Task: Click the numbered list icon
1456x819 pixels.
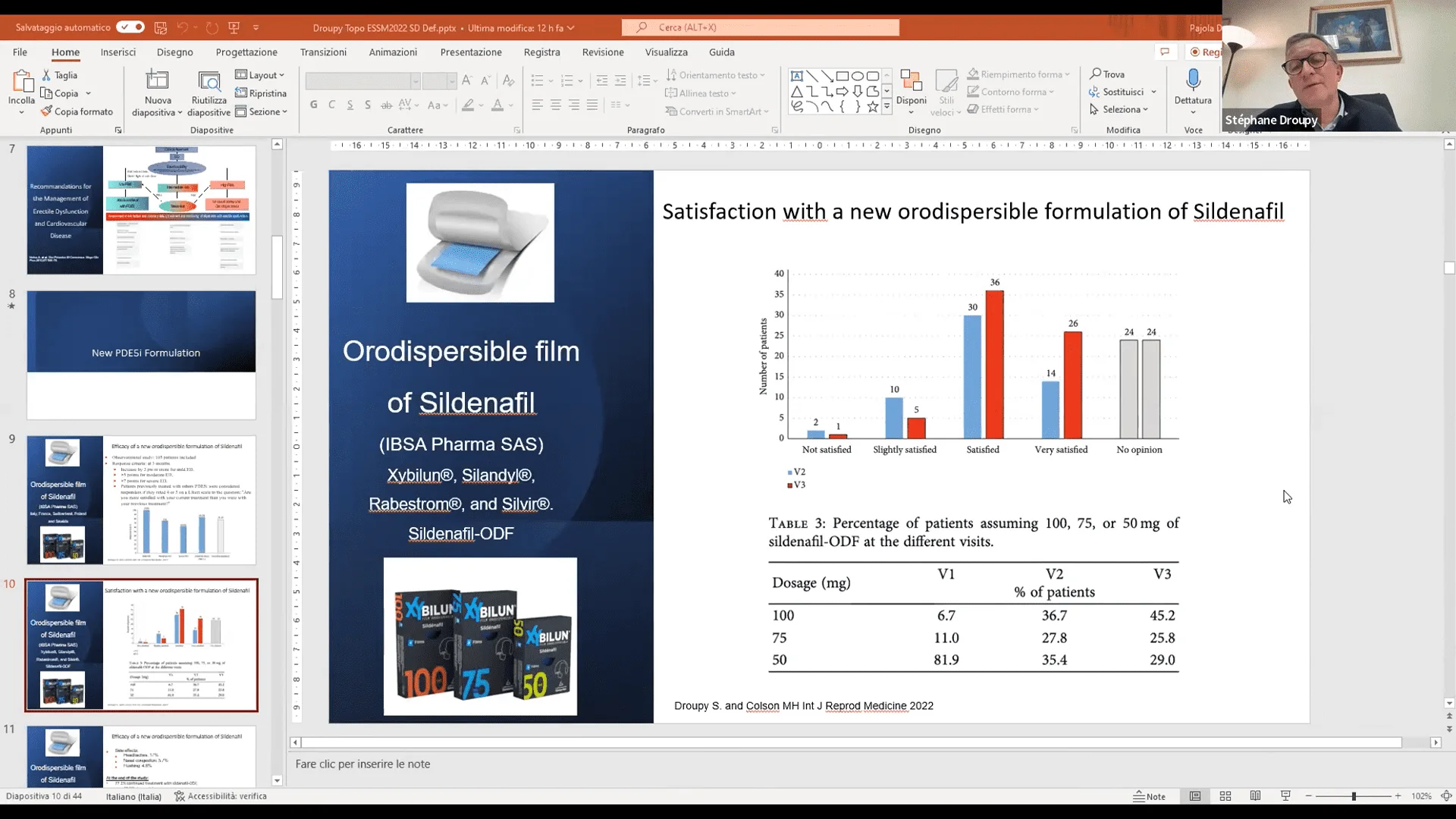Action: [x=566, y=80]
